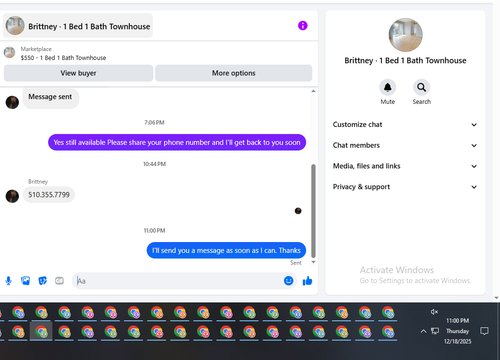Click the 11:00 PM chat timestamp
This screenshot has height=360, width=500.
(154, 231)
